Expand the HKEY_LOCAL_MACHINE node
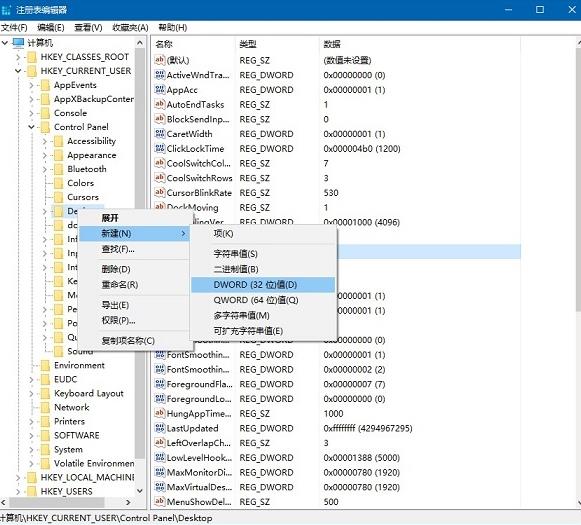581x525 pixels. point(18,478)
